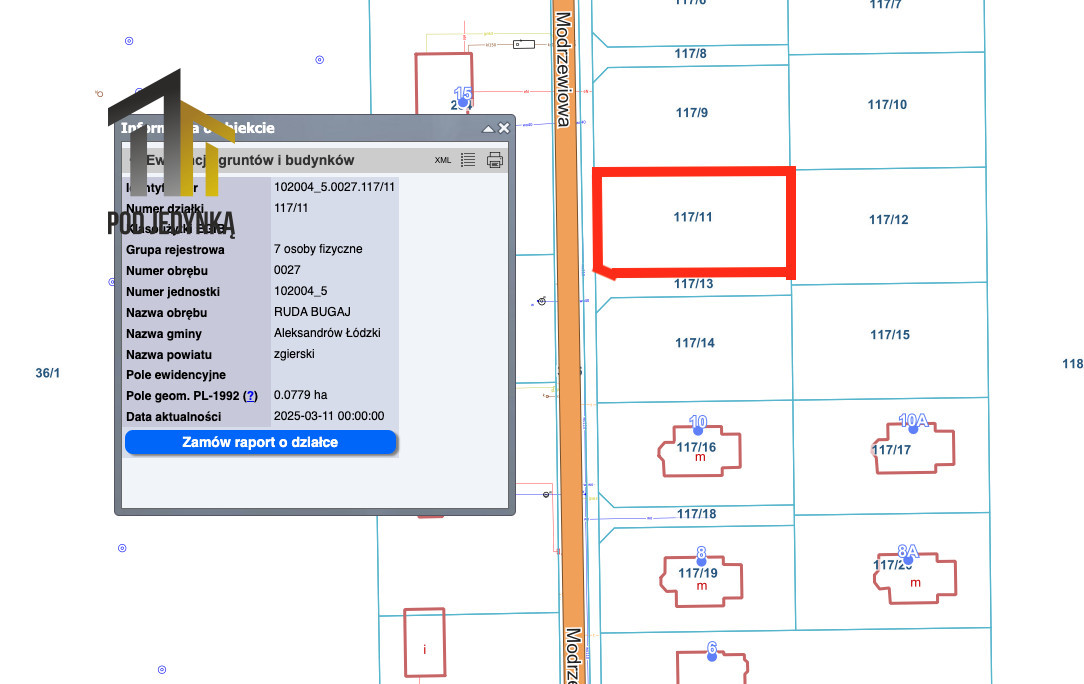The width and height of the screenshot is (1084, 684).
Task: Click parcel label 117/8 on the map
Action: (691, 53)
